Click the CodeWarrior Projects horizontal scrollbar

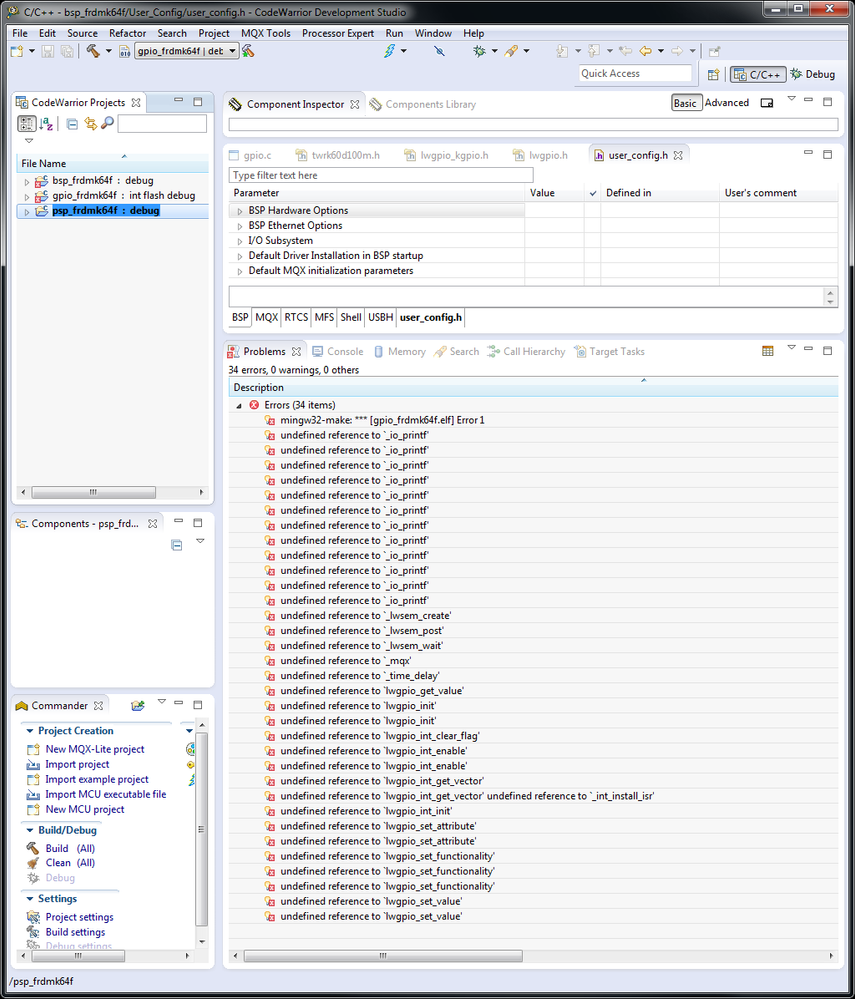(94, 492)
